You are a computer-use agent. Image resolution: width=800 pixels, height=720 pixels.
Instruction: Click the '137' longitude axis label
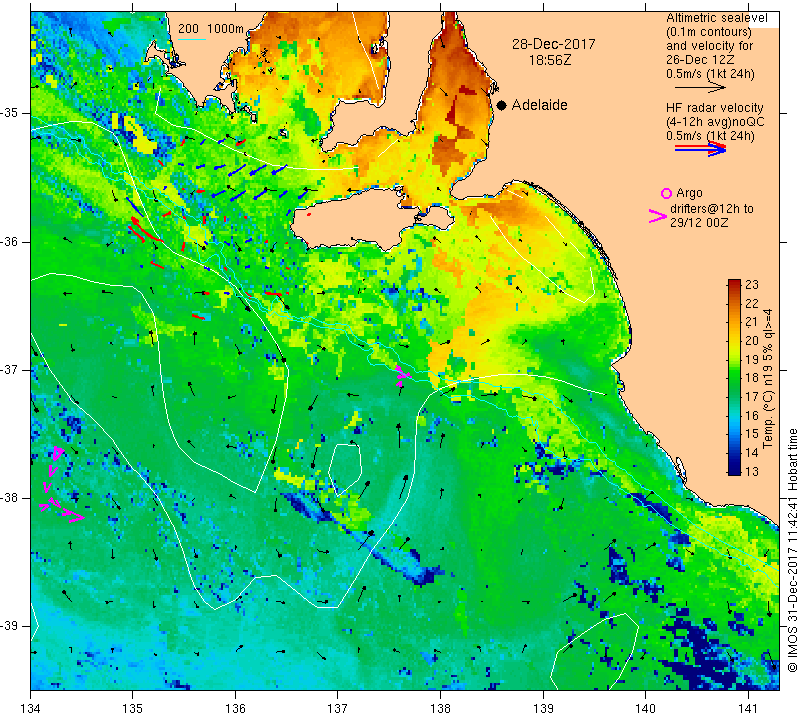(338, 708)
